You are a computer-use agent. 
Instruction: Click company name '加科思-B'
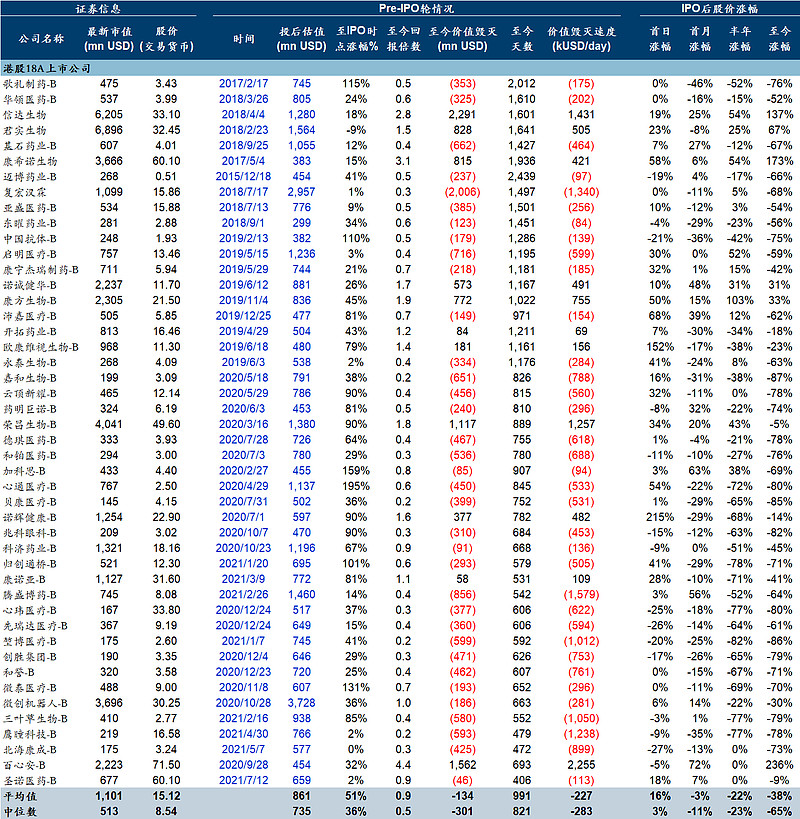[x=25, y=471]
